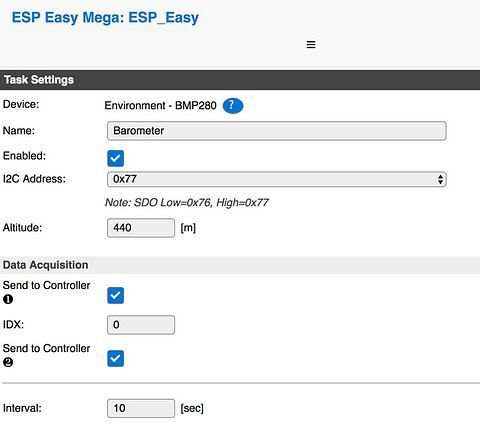Select note text SDO Low=0x76, High=0x77
This screenshot has width=480, height=432.
(x=187, y=202)
